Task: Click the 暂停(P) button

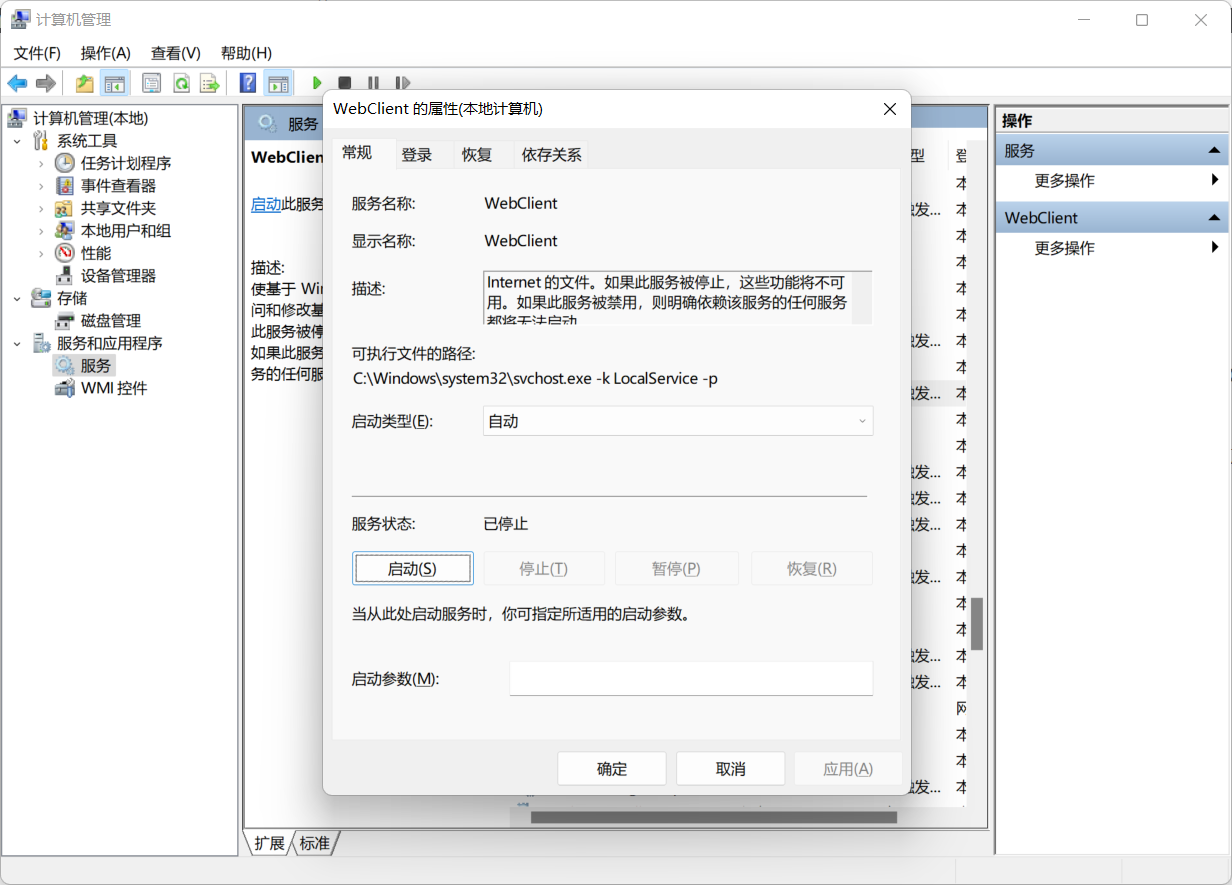Action: 676,568
